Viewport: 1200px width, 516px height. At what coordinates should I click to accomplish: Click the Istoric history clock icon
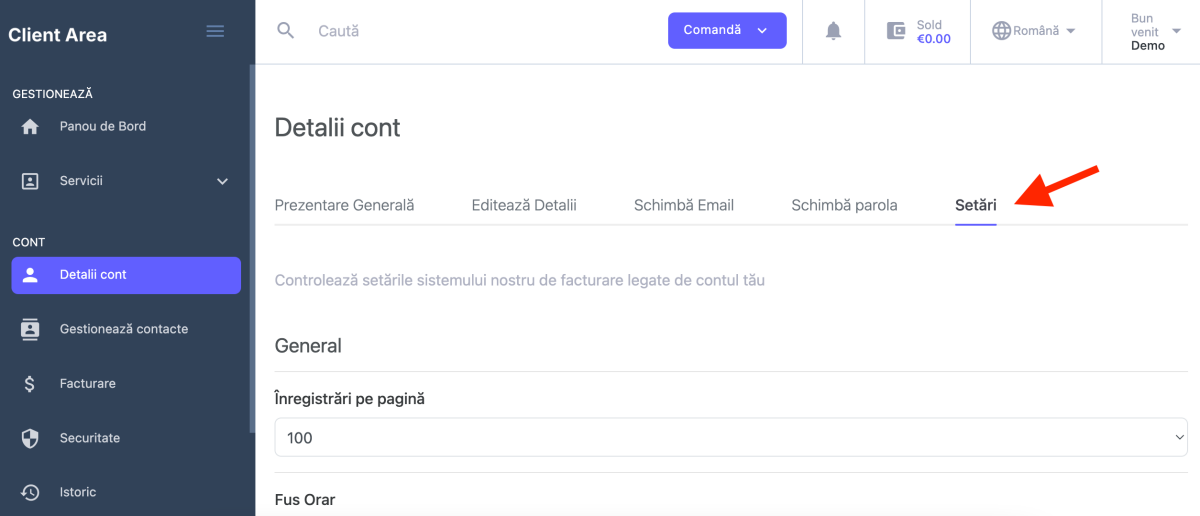tap(30, 492)
